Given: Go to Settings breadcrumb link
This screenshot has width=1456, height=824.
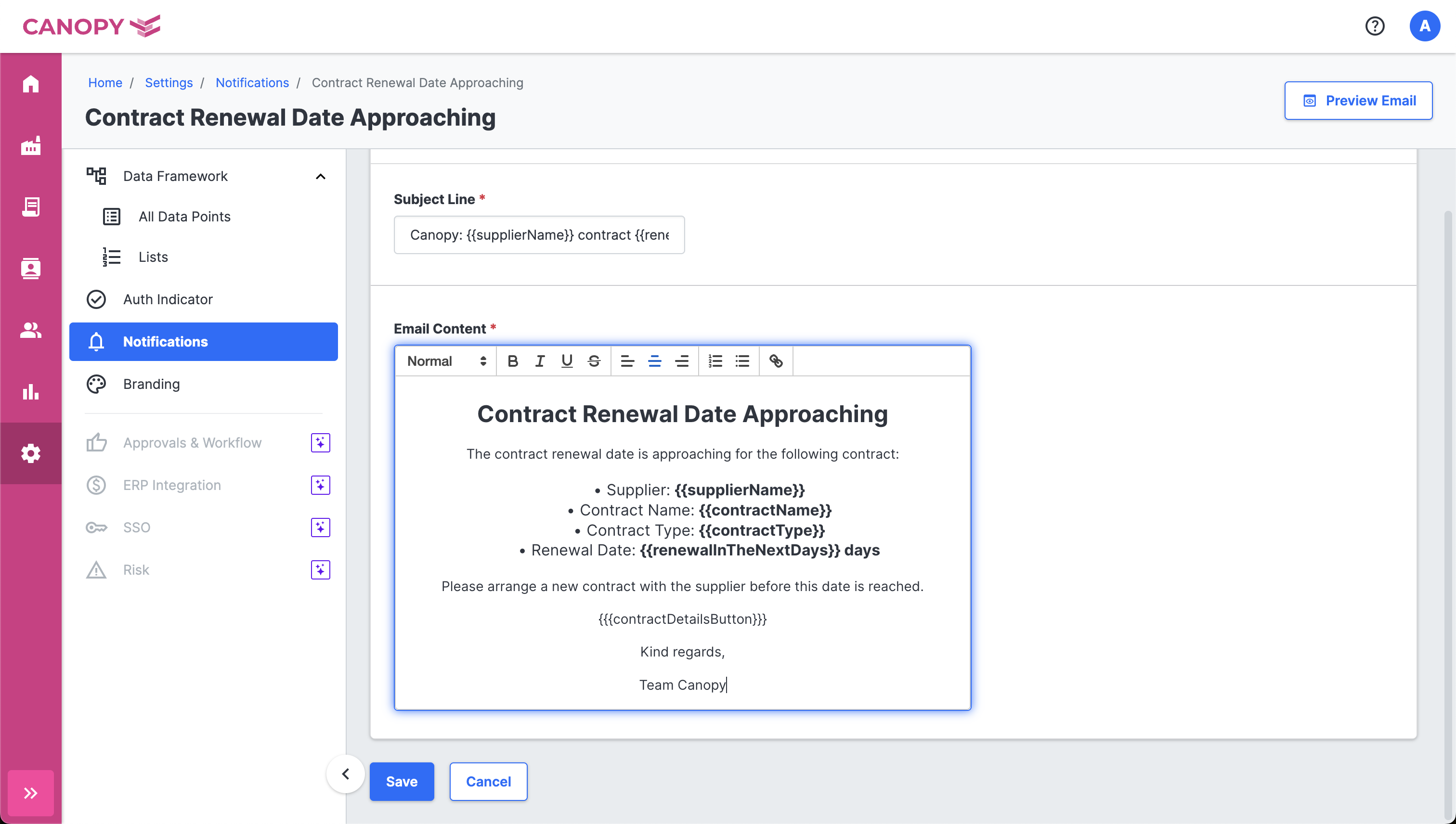Looking at the screenshot, I should tap(169, 83).
